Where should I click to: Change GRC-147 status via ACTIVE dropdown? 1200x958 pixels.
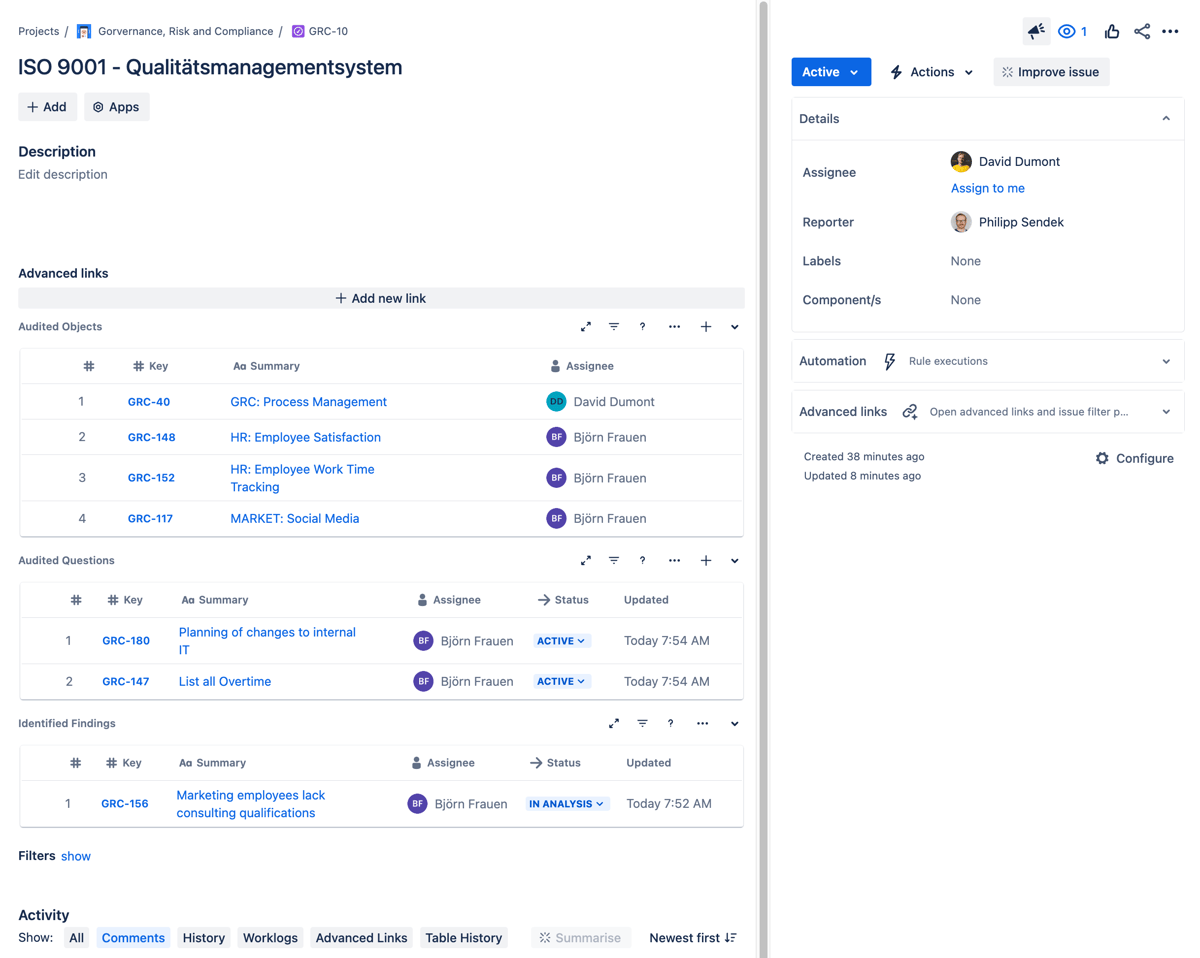point(561,682)
